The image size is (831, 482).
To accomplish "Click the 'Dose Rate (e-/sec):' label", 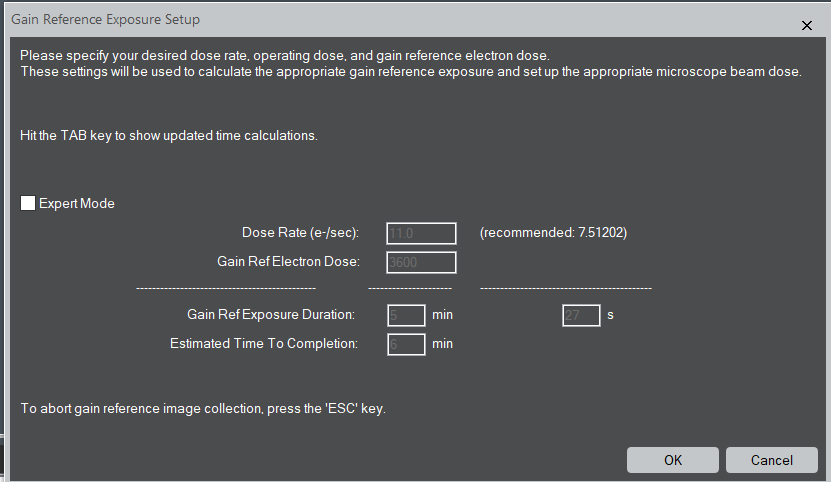I will click(x=300, y=233).
